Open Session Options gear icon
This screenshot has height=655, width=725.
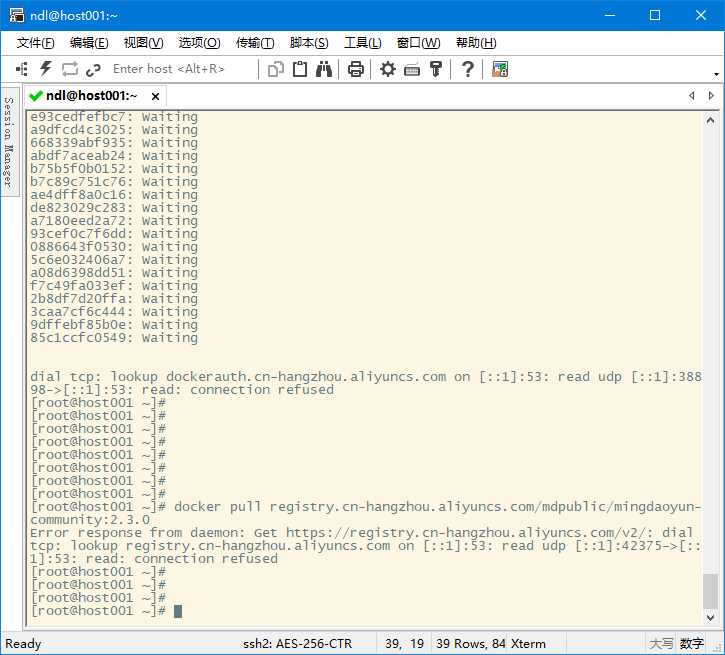[x=388, y=69]
